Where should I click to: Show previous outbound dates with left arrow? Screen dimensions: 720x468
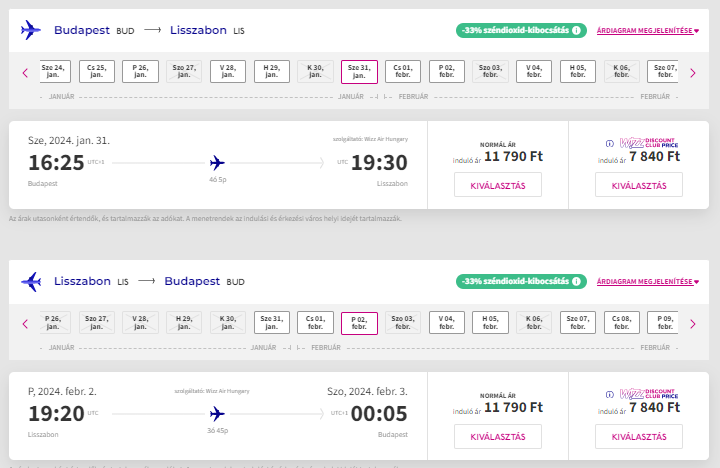coord(25,72)
